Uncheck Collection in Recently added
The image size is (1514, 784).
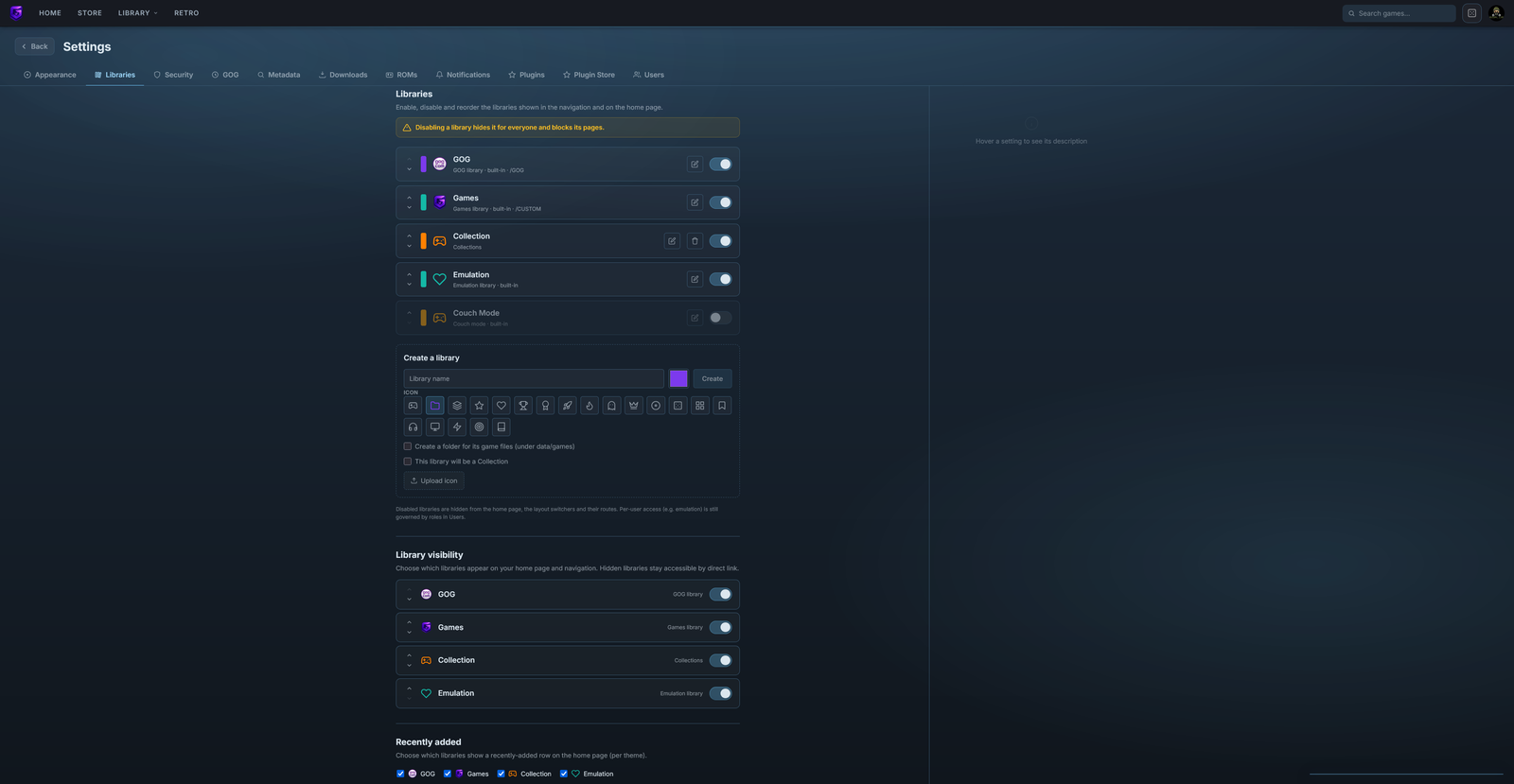point(502,774)
